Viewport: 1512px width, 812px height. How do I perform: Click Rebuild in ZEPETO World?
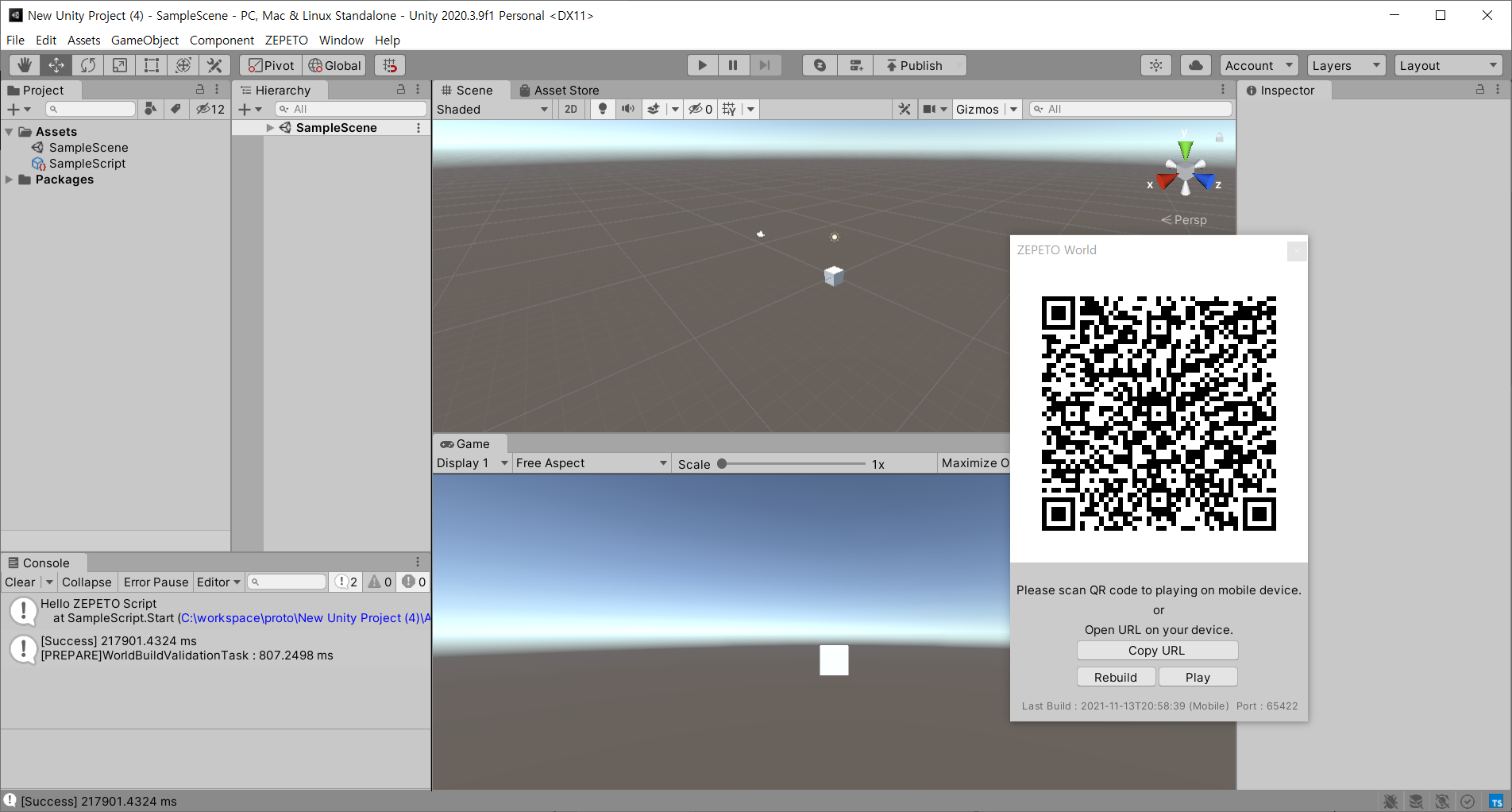[x=1116, y=677]
